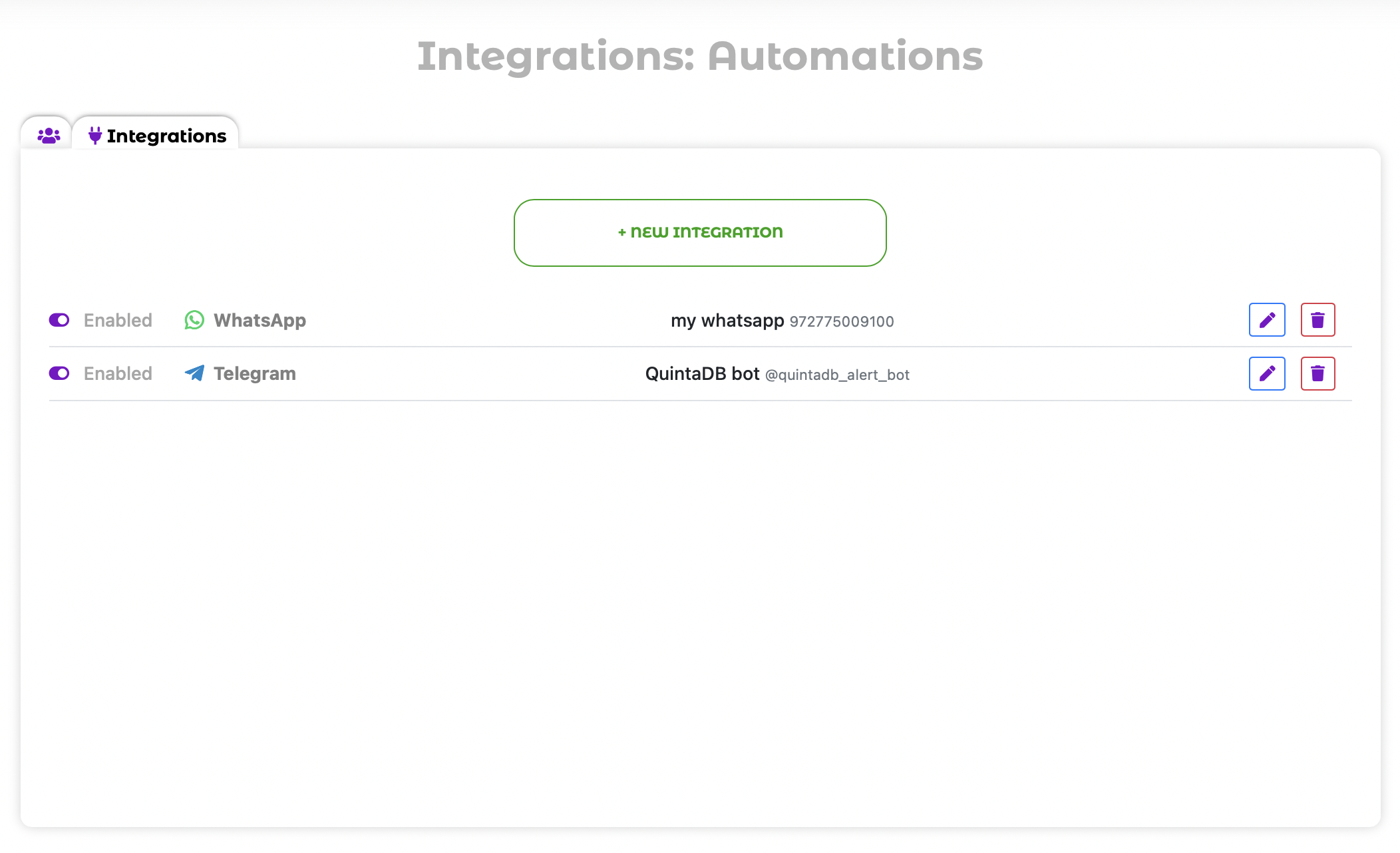Click the WhatsApp service name text

click(260, 320)
